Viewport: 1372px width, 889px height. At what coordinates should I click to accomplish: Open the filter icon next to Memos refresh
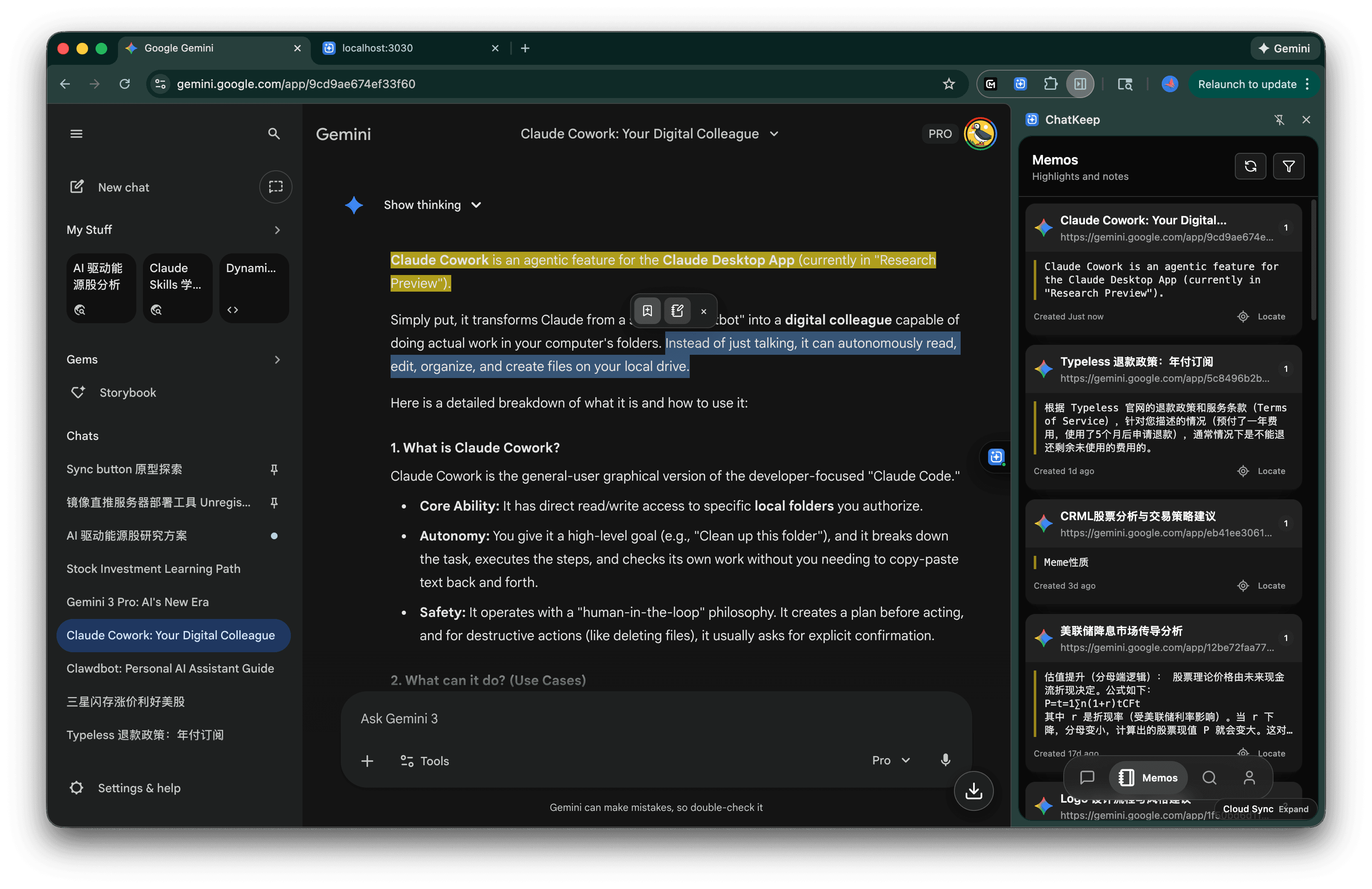click(1288, 166)
